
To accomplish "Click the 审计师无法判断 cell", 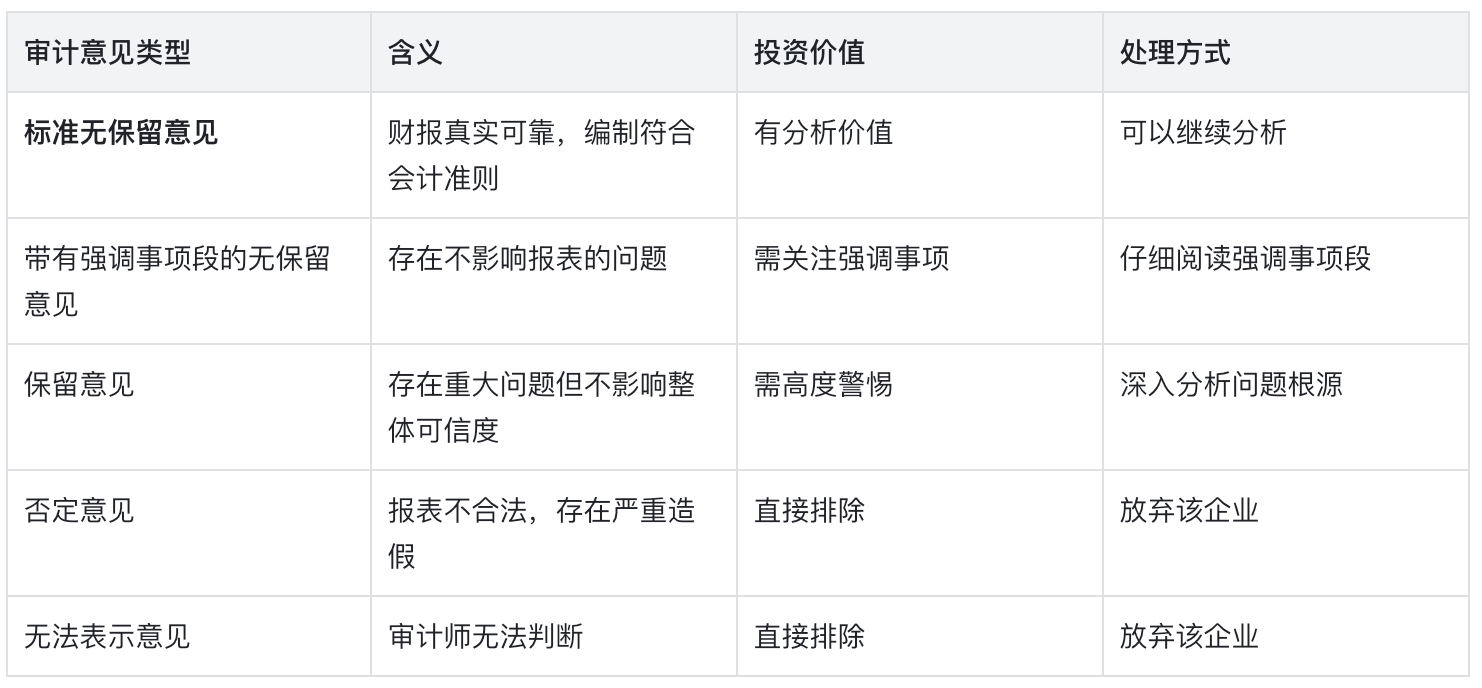I will (x=554, y=636).
